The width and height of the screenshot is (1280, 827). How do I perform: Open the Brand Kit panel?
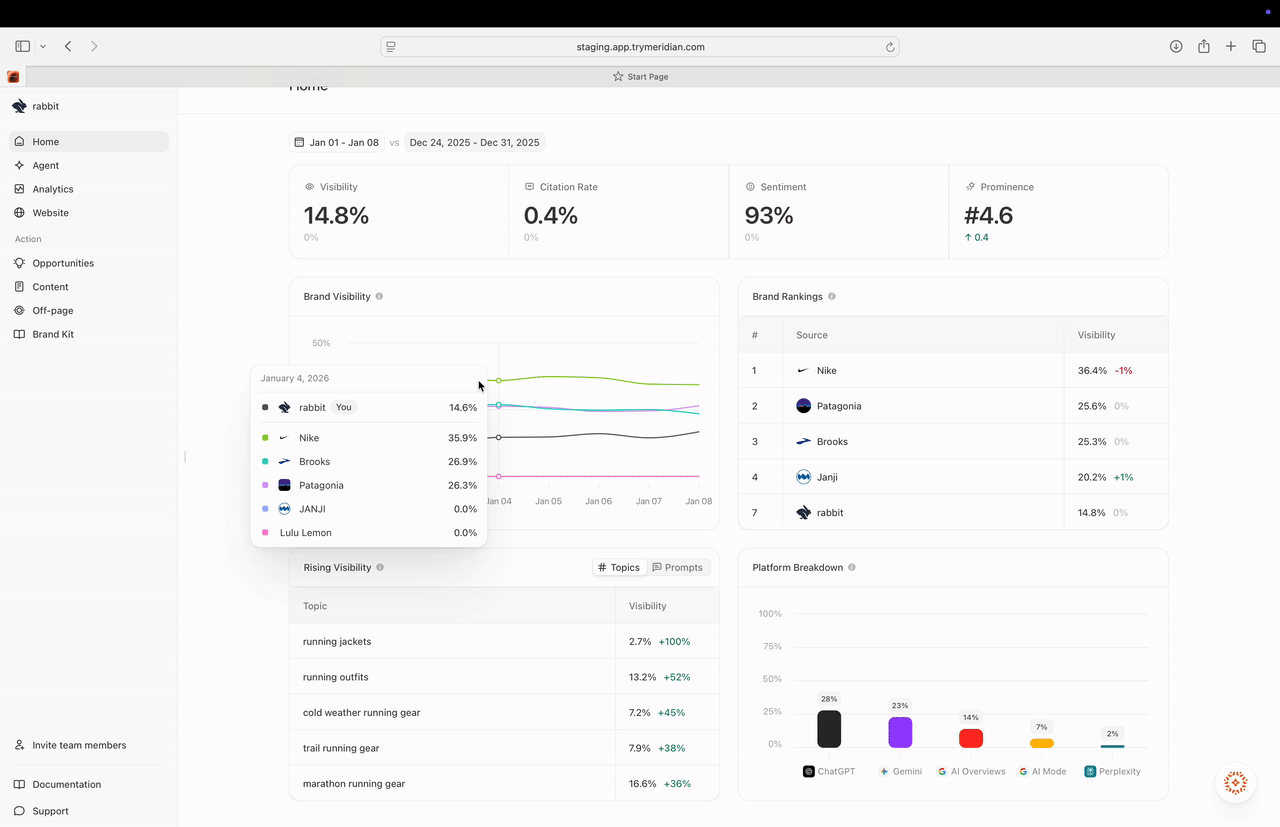point(52,334)
